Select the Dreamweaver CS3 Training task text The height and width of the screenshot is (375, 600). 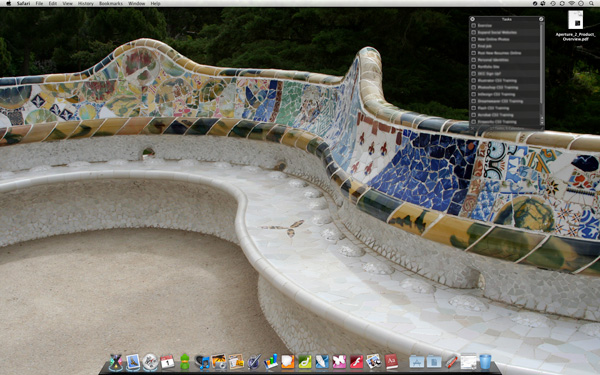(x=501, y=101)
